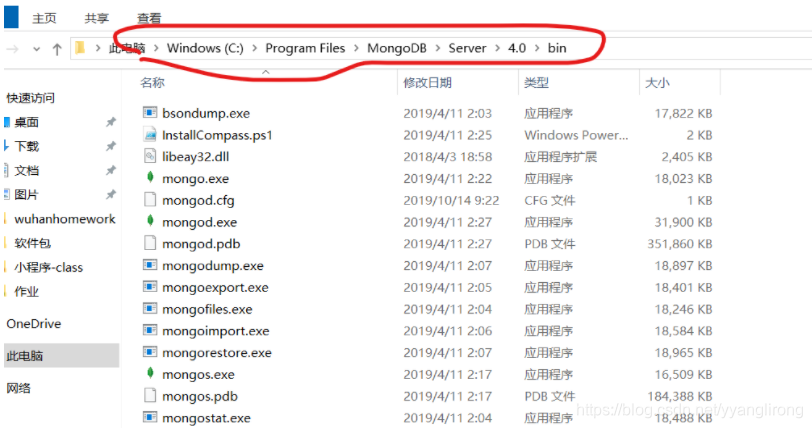Open the 作业 folder in sidebar

[26, 291]
